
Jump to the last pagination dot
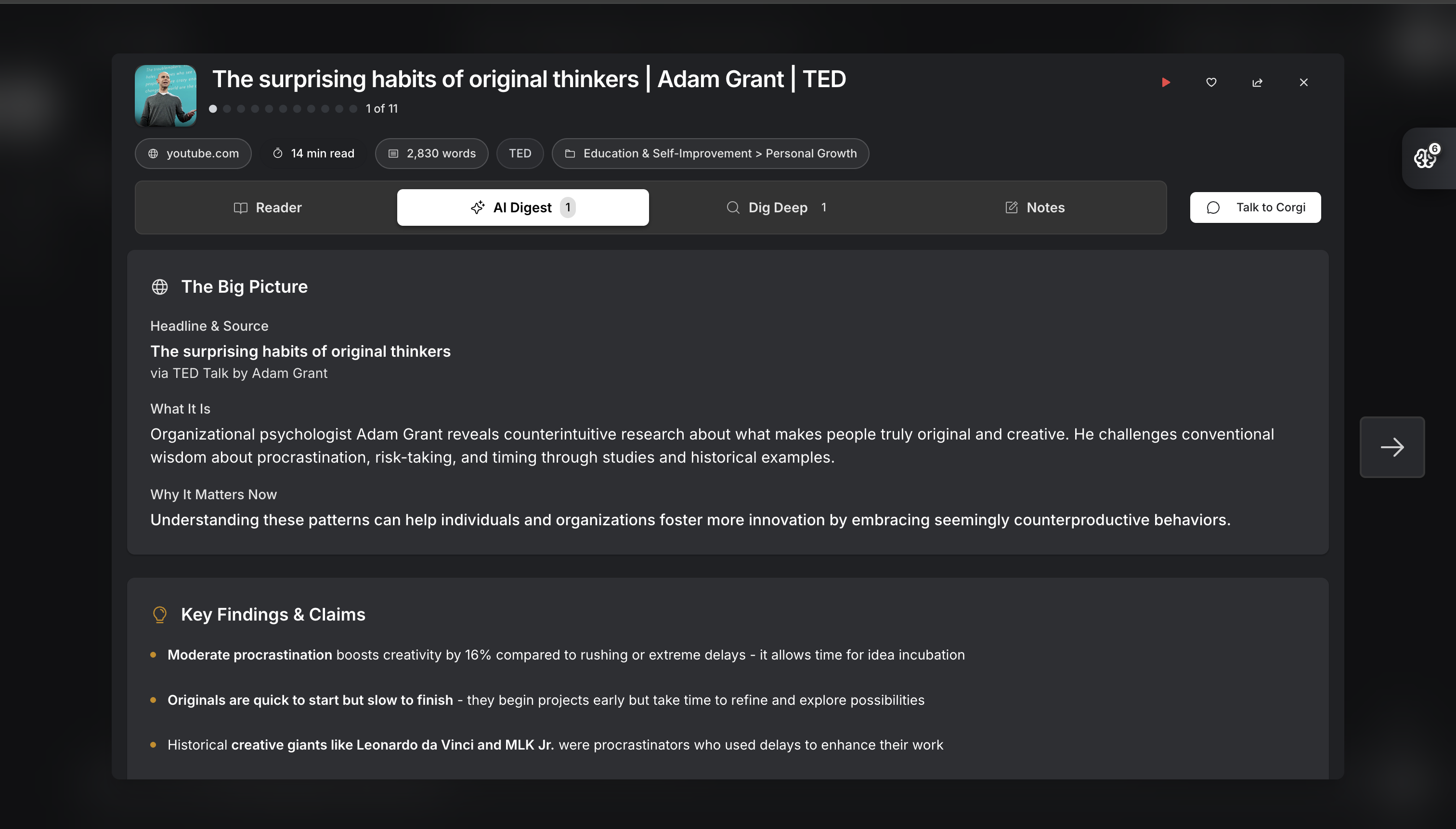tap(353, 109)
